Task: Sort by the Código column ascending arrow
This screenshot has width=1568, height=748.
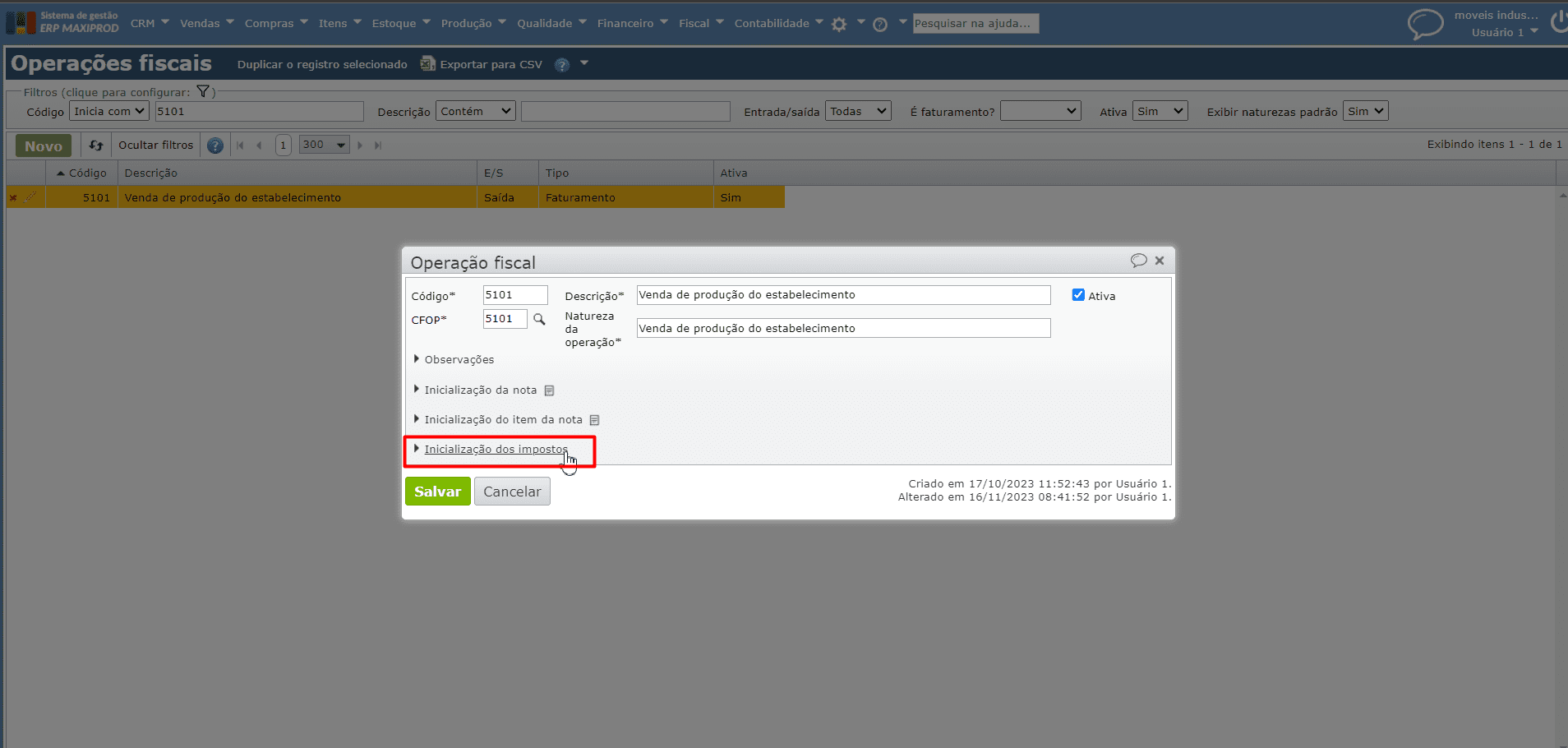Action: click(60, 173)
